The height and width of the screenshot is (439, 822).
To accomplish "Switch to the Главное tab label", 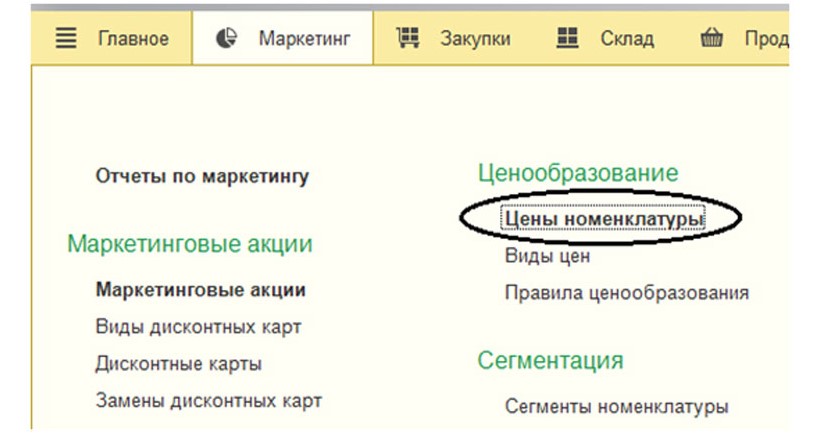I will (132, 39).
